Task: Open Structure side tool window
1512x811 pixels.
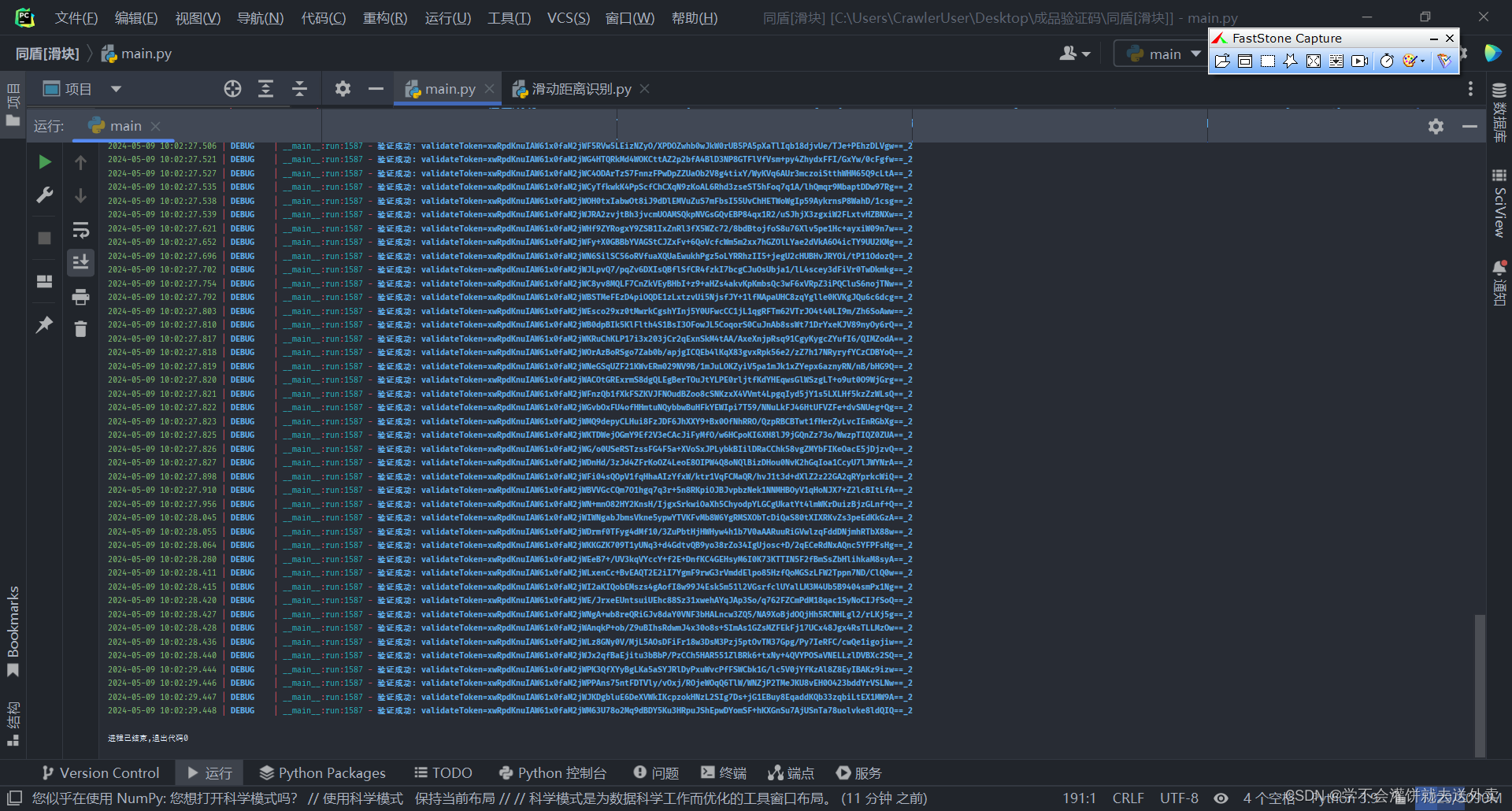Action: click(13, 724)
